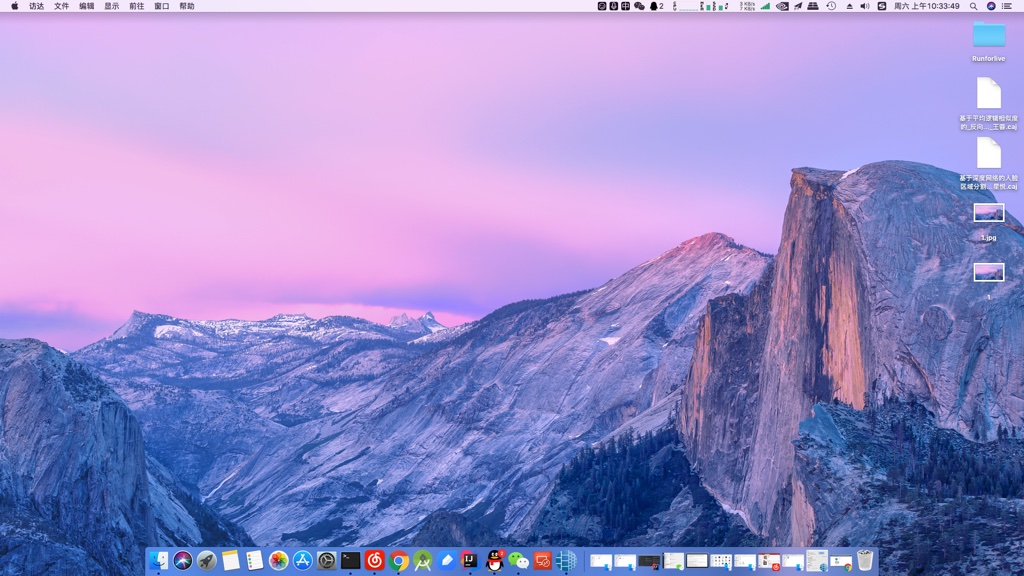Open Terminal from the Dock
The width and height of the screenshot is (1024, 576).
pyautogui.click(x=351, y=560)
